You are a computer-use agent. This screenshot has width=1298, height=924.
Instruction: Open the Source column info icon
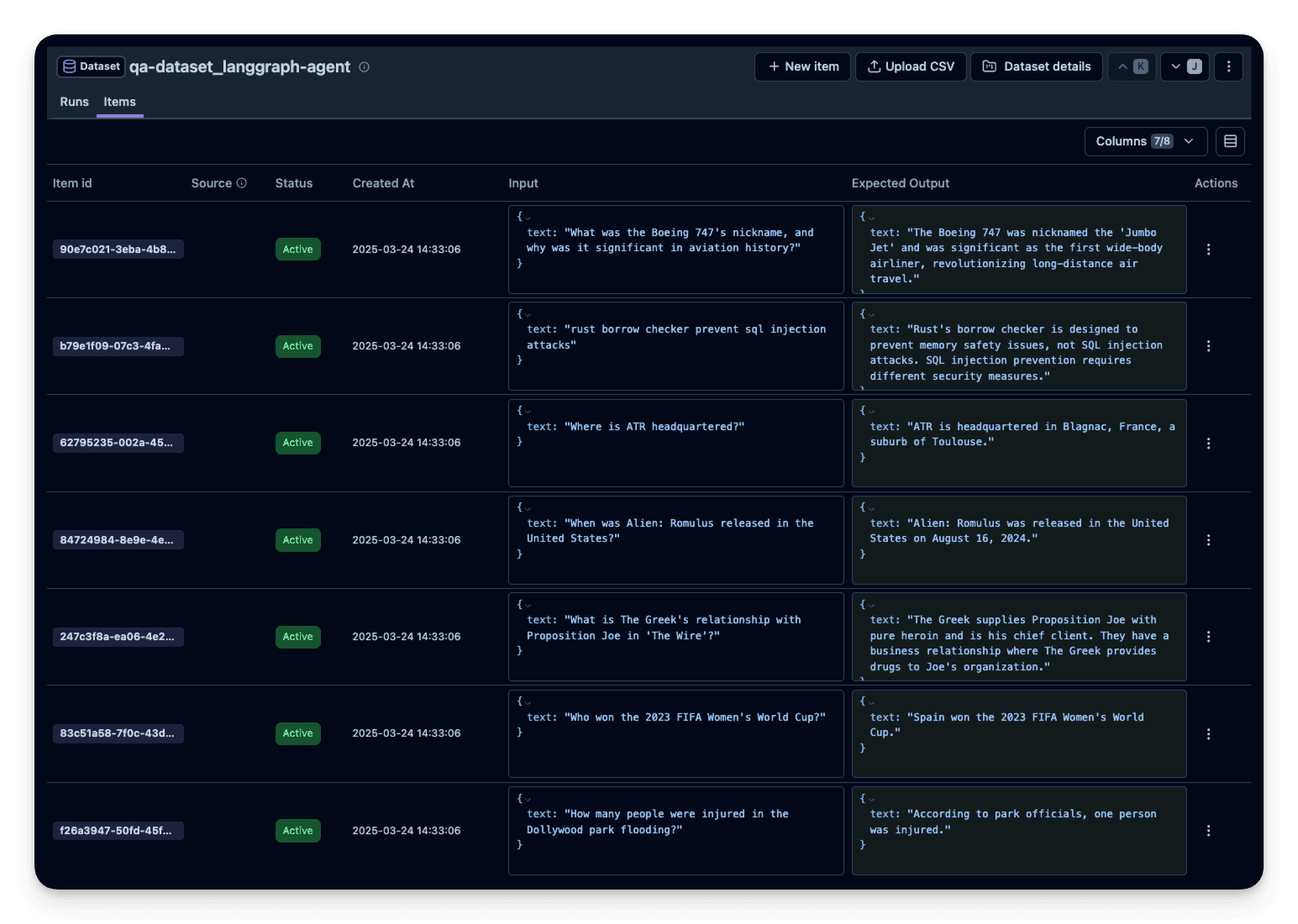[x=242, y=182]
